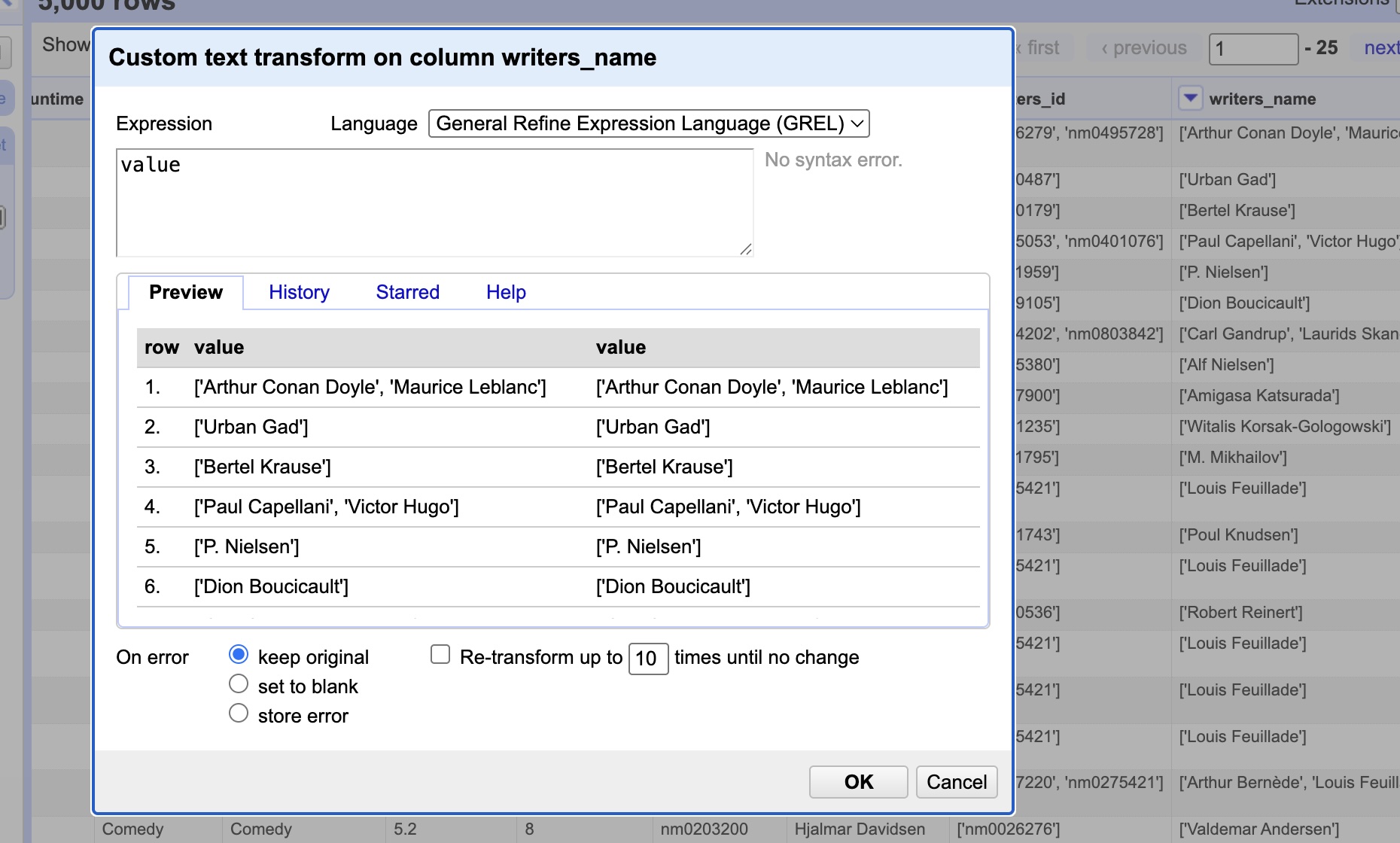Screen dimensions: 1400x843
Task: Click preview row 4 Paul Capellani value
Action: (327, 507)
